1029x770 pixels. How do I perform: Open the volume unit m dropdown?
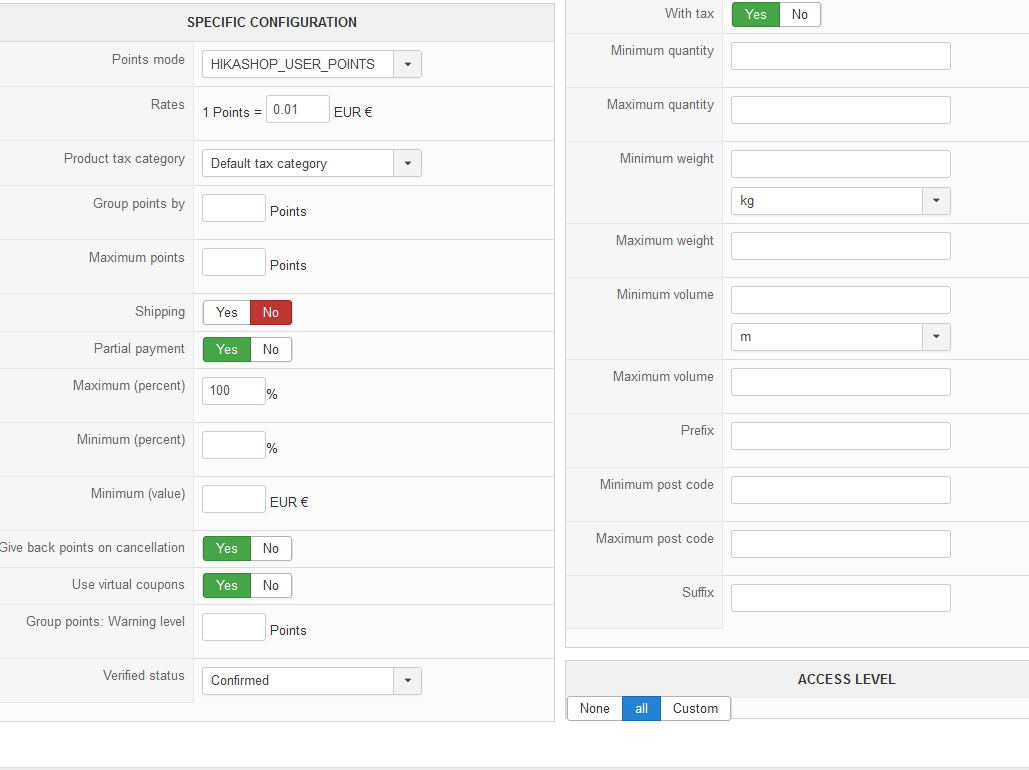[840, 337]
